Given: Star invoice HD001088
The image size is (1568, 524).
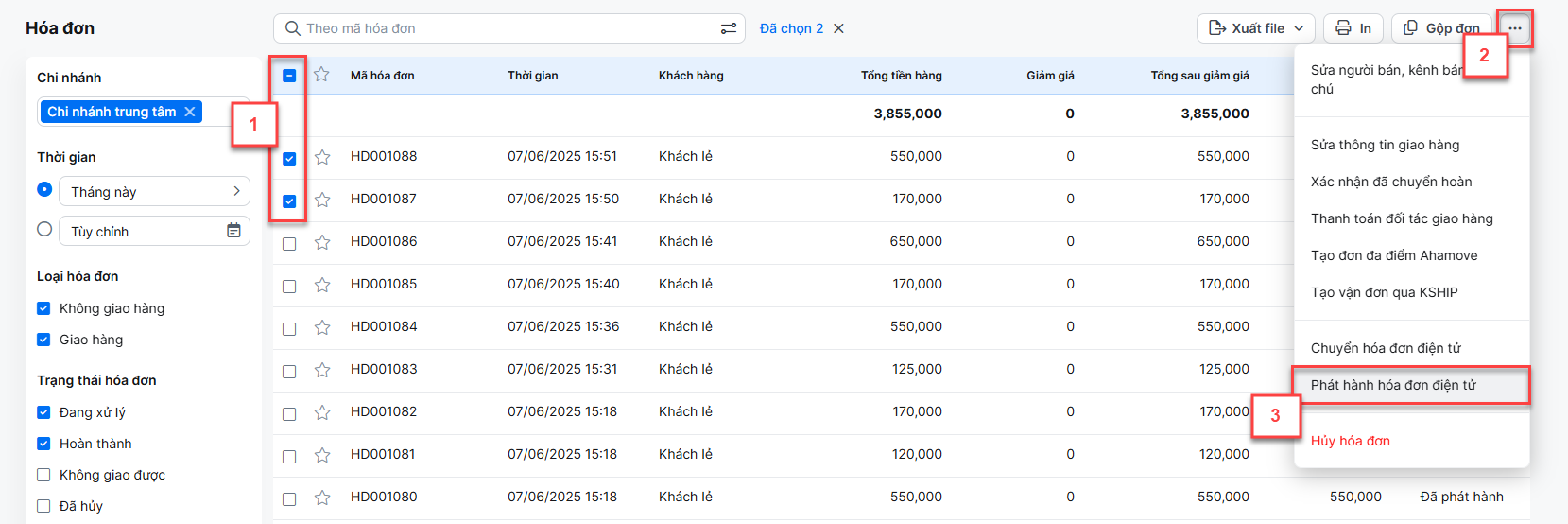Looking at the screenshot, I should tap(322, 157).
